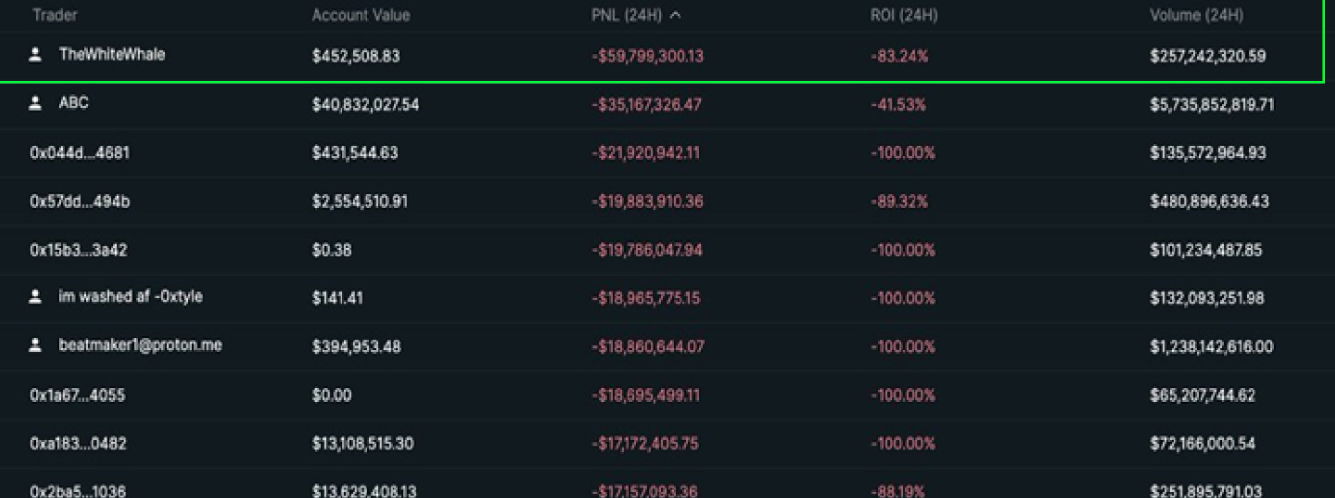Click volume $65,207,744.62
The height and width of the screenshot is (498, 1335).
1203,395
